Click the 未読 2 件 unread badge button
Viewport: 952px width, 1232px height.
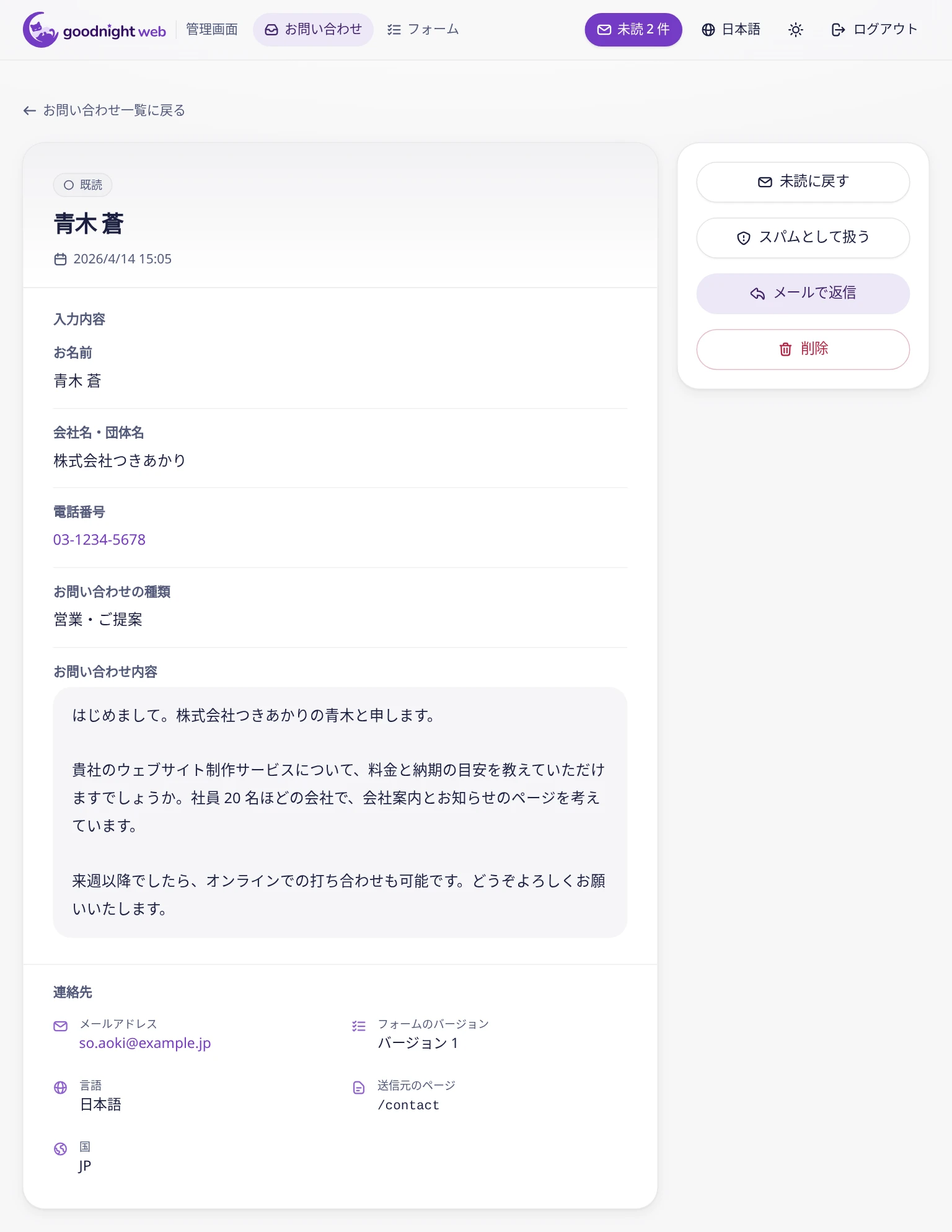click(x=633, y=30)
